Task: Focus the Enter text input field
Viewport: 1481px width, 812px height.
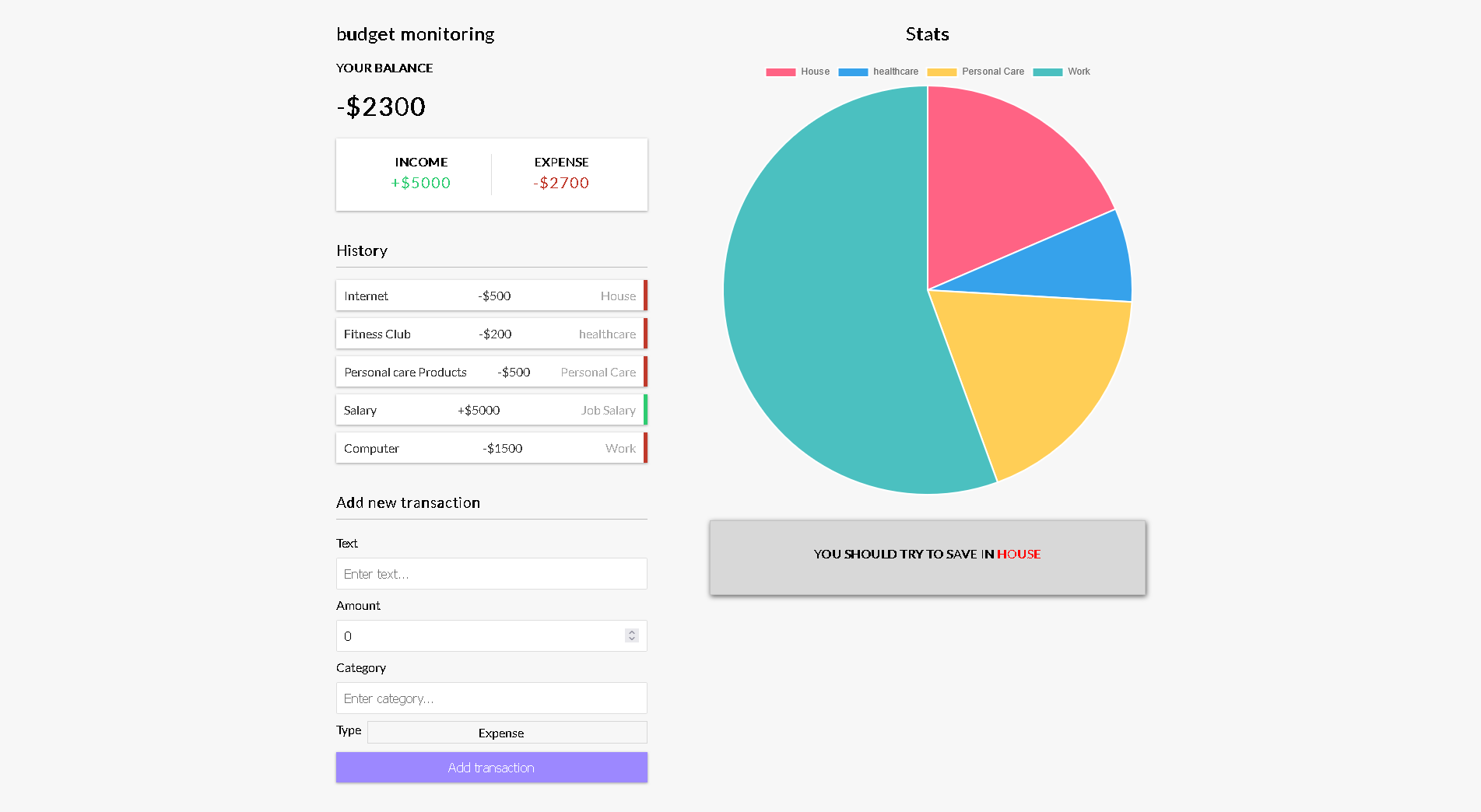Action: point(491,574)
